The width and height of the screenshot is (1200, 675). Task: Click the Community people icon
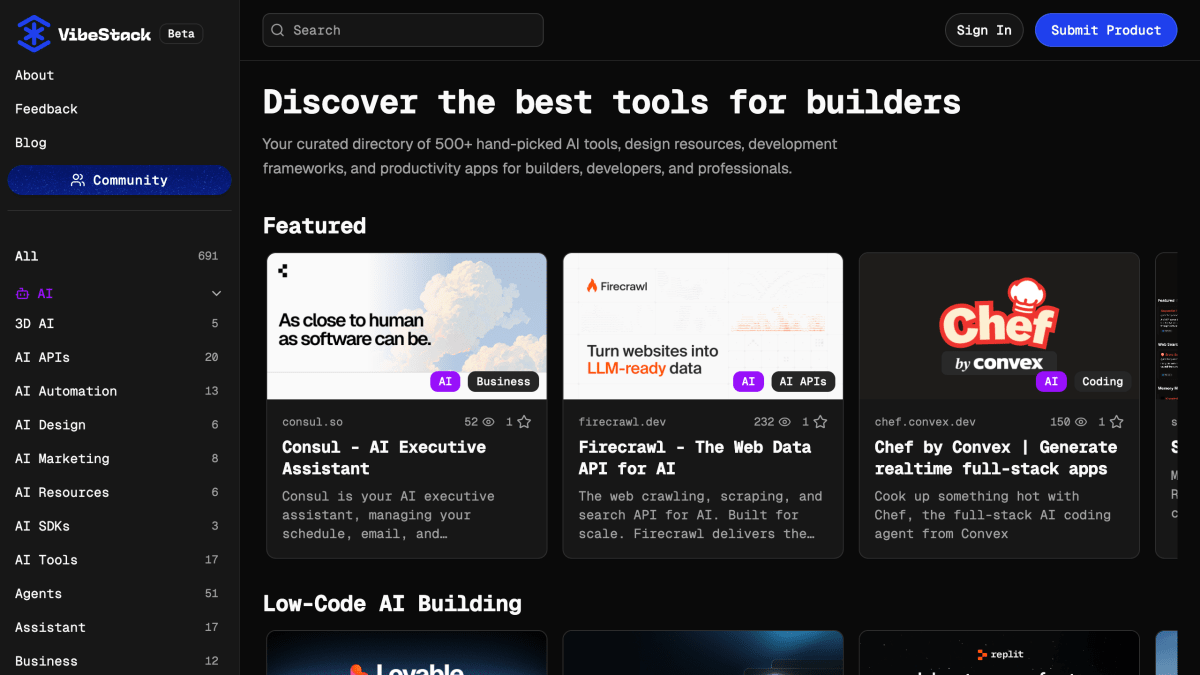tap(78, 180)
